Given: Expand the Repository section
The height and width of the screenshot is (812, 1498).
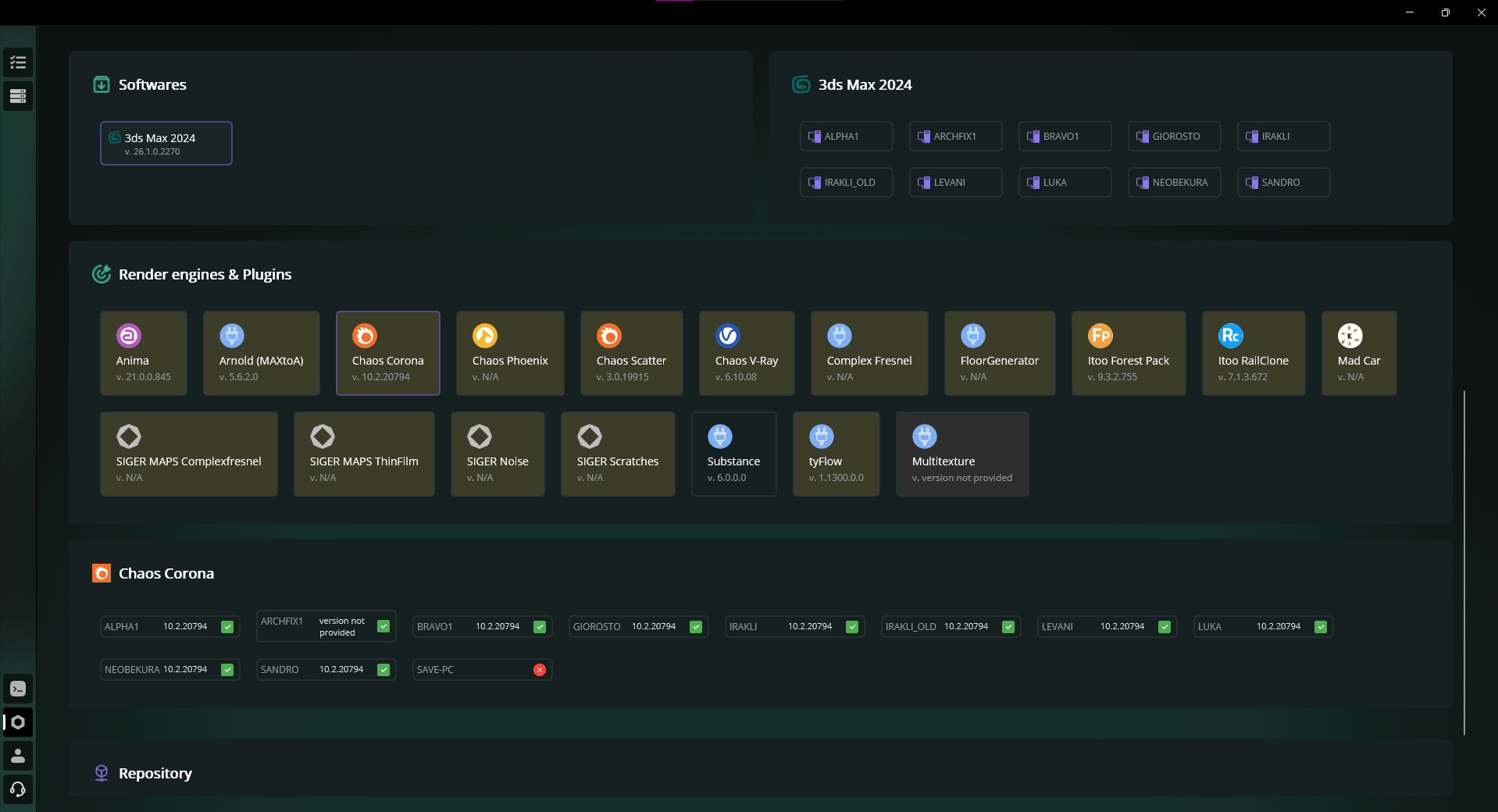Looking at the screenshot, I should [x=155, y=773].
